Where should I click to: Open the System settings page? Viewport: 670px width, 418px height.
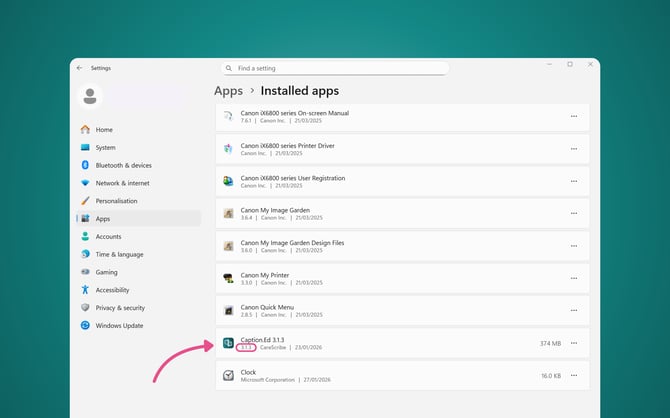point(105,148)
